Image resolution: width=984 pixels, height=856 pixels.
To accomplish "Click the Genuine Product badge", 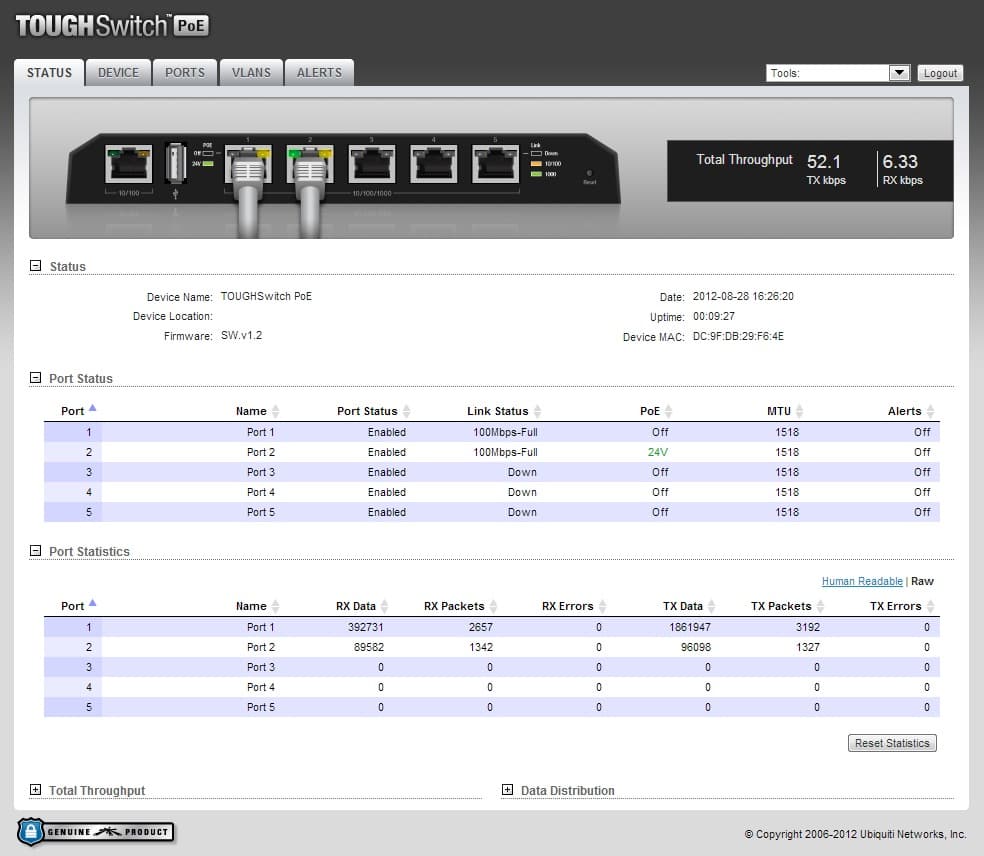I will click(x=95, y=832).
